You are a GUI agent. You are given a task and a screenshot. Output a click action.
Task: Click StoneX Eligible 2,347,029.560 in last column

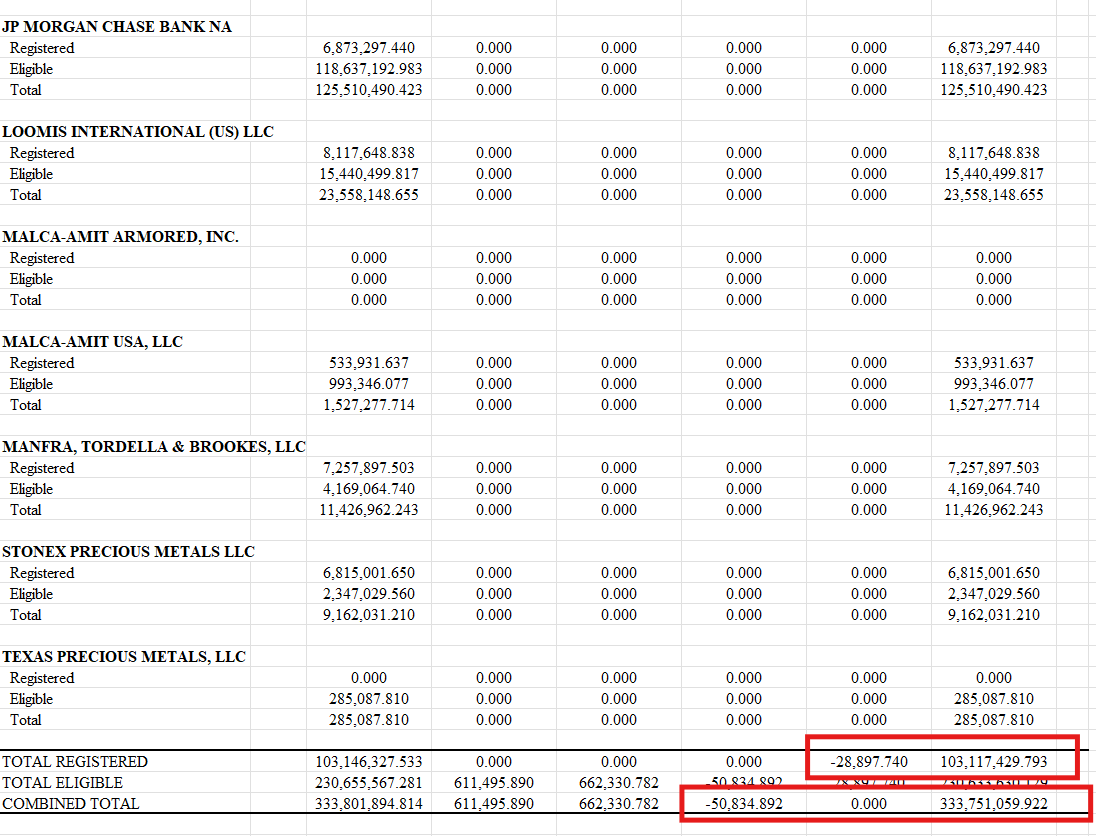point(994,593)
